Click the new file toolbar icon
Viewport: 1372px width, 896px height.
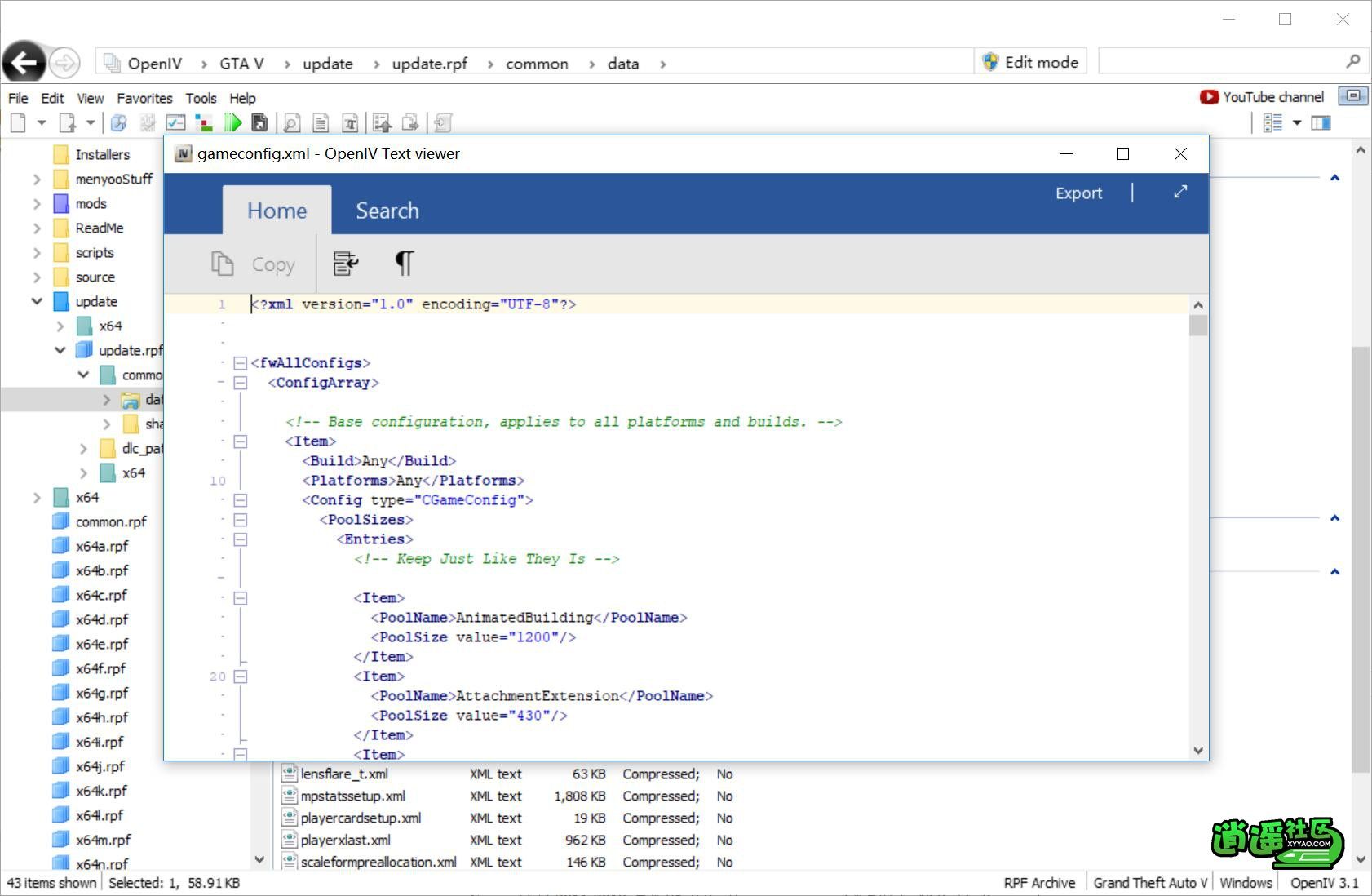pos(18,123)
